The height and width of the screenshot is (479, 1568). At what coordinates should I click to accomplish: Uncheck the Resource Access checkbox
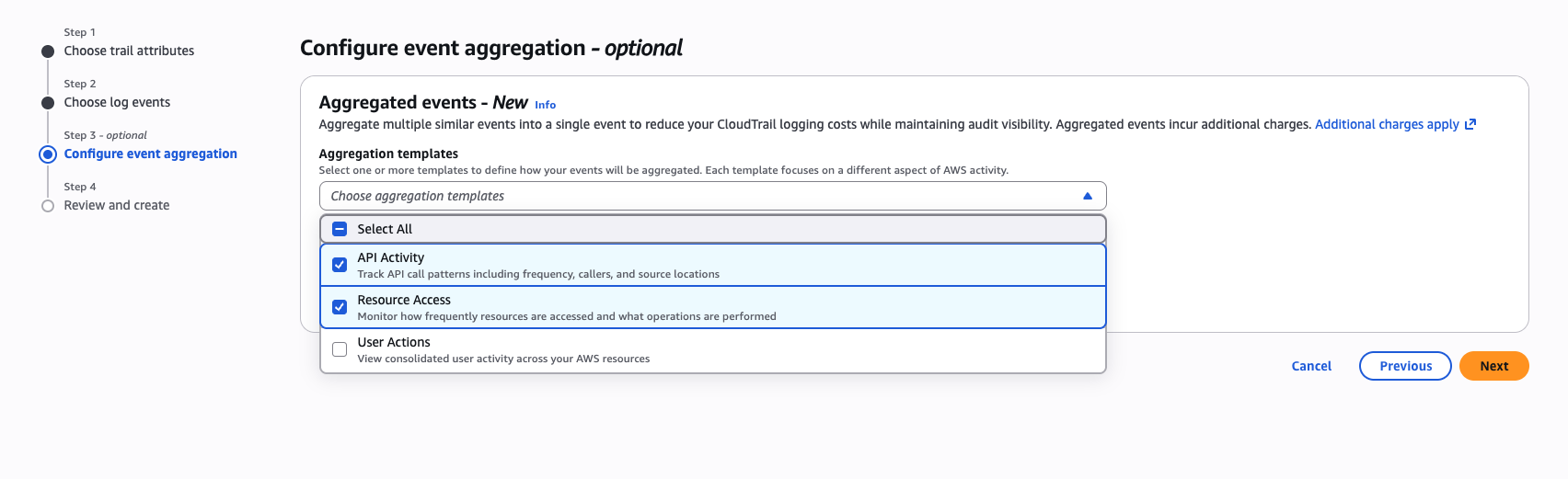(340, 307)
